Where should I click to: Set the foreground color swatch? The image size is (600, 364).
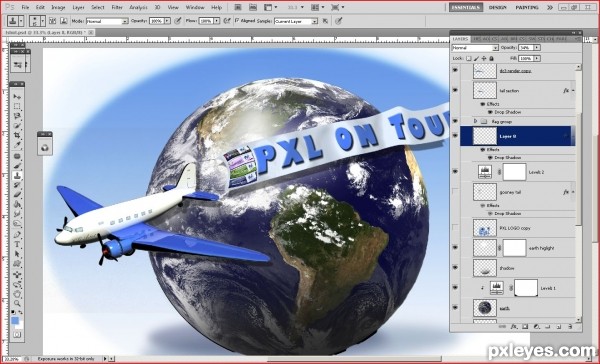click(15, 321)
